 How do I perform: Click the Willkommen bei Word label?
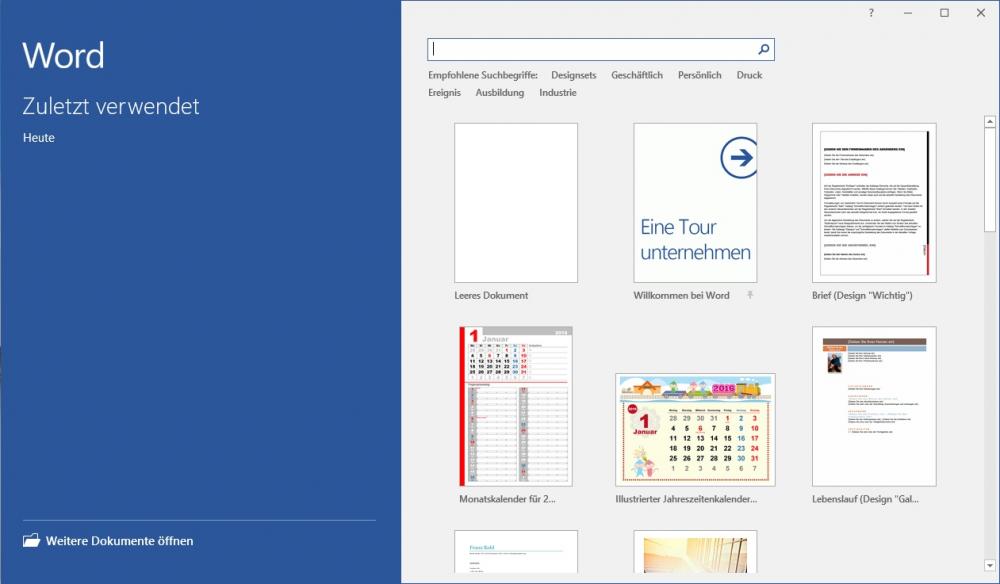pyautogui.click(x=681, y=295)
